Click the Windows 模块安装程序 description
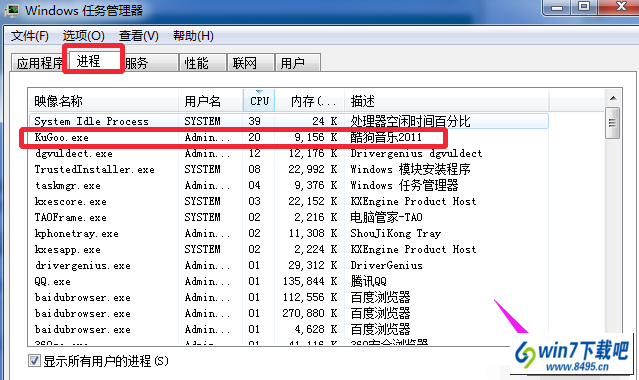 point(410,169)
